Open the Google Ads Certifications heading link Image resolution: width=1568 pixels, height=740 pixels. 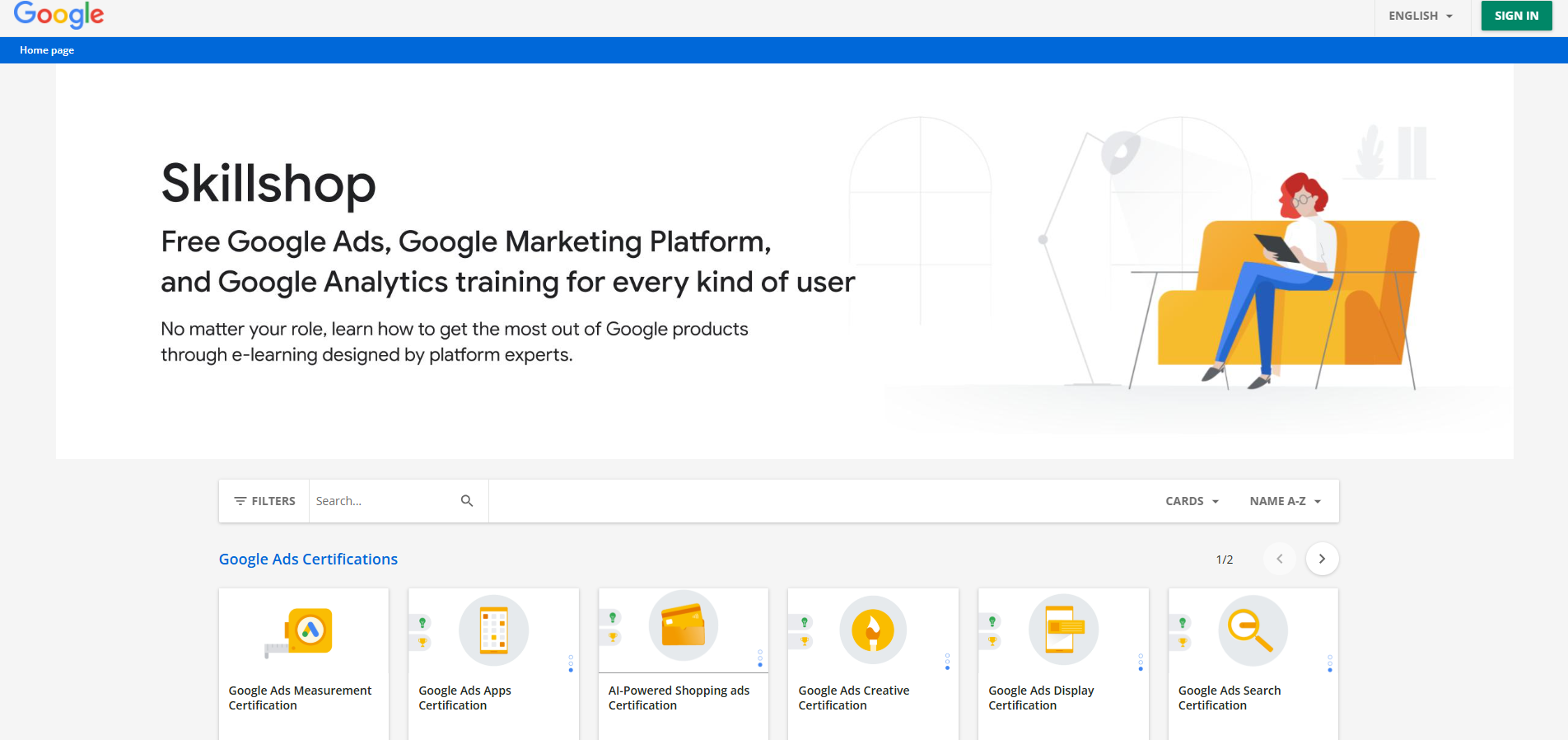(308, 559)
